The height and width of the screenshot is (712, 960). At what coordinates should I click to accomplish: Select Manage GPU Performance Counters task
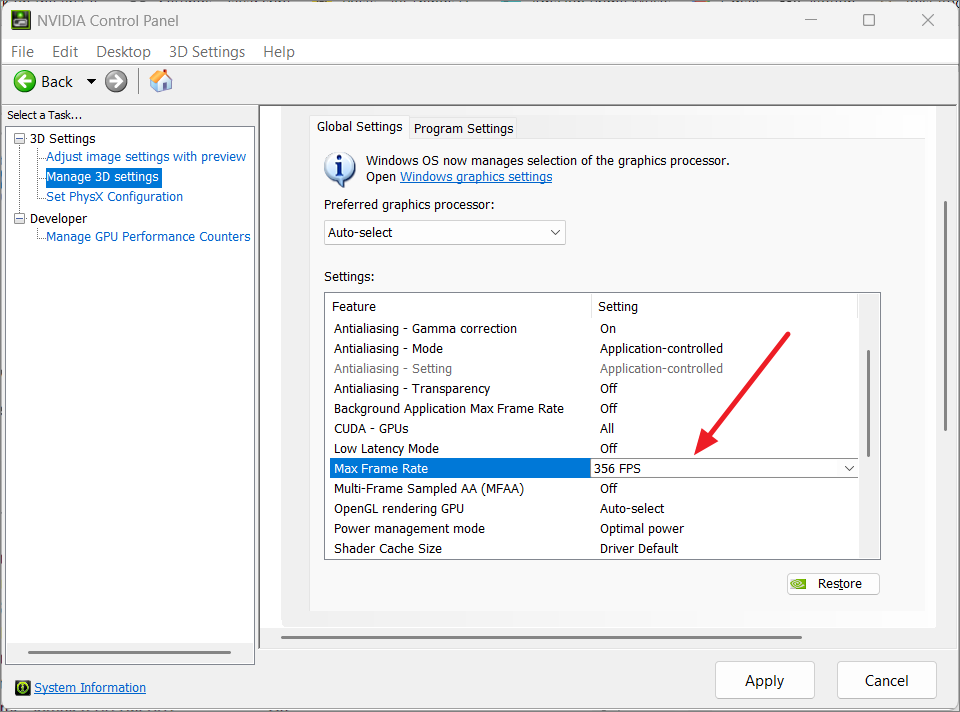[x=148, y=237]
